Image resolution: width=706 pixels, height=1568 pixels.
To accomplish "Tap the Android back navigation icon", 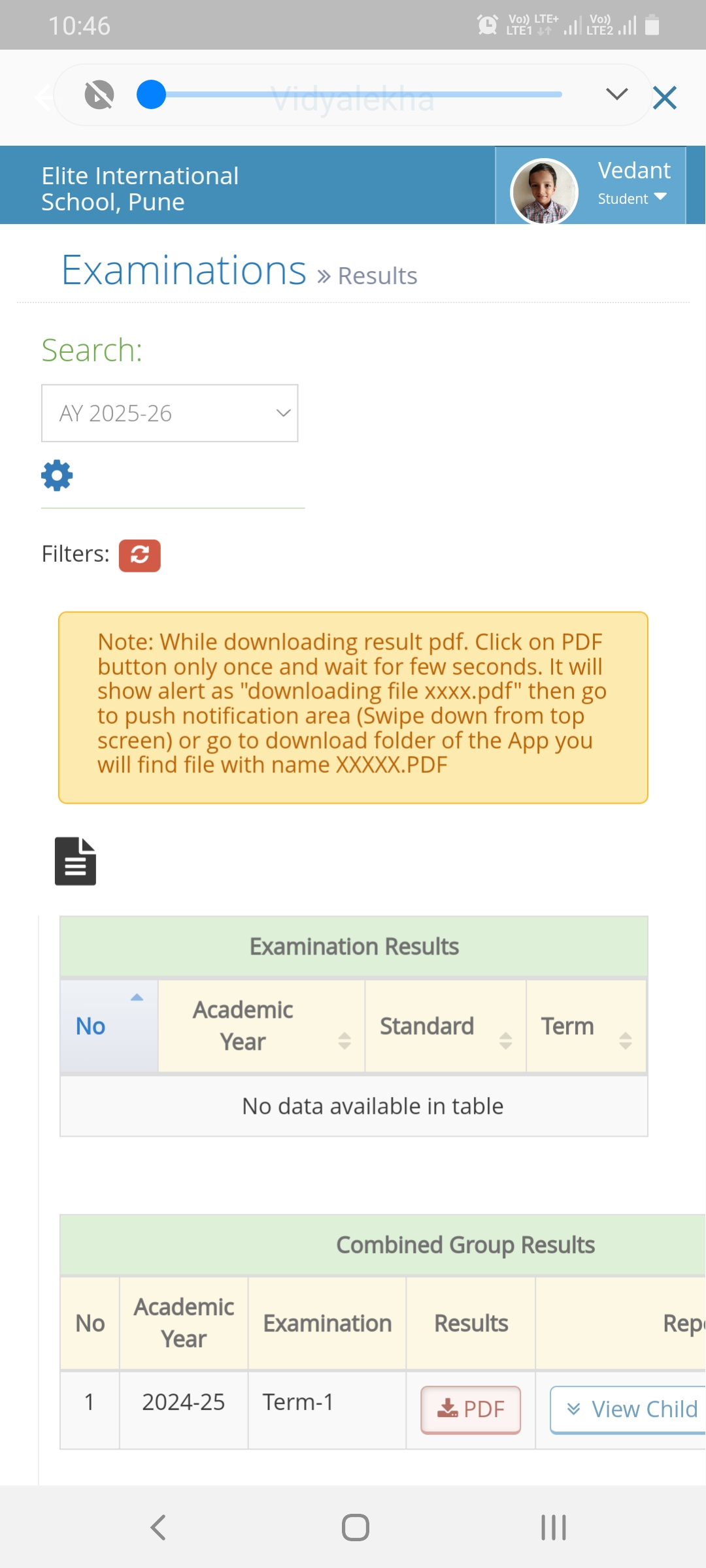I will tap(158, 1527).
